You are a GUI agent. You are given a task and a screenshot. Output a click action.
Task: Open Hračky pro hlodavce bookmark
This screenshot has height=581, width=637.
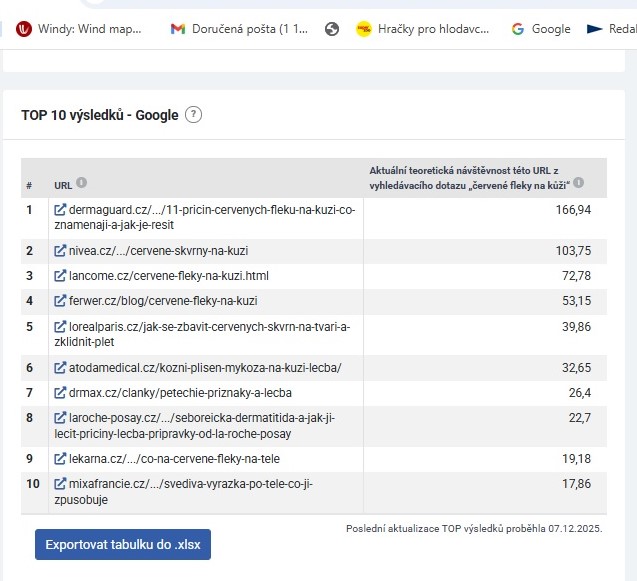[425, 29]
